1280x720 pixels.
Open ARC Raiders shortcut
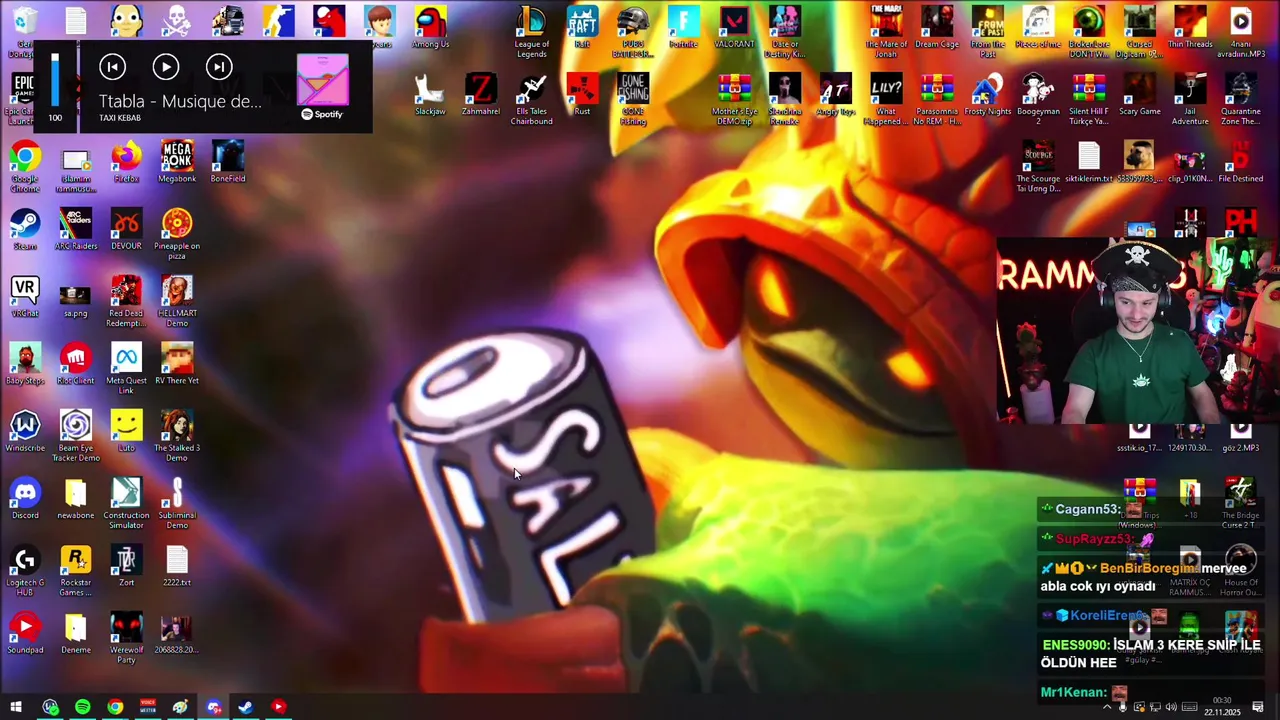pyautogui.click(x=76, y=229)
